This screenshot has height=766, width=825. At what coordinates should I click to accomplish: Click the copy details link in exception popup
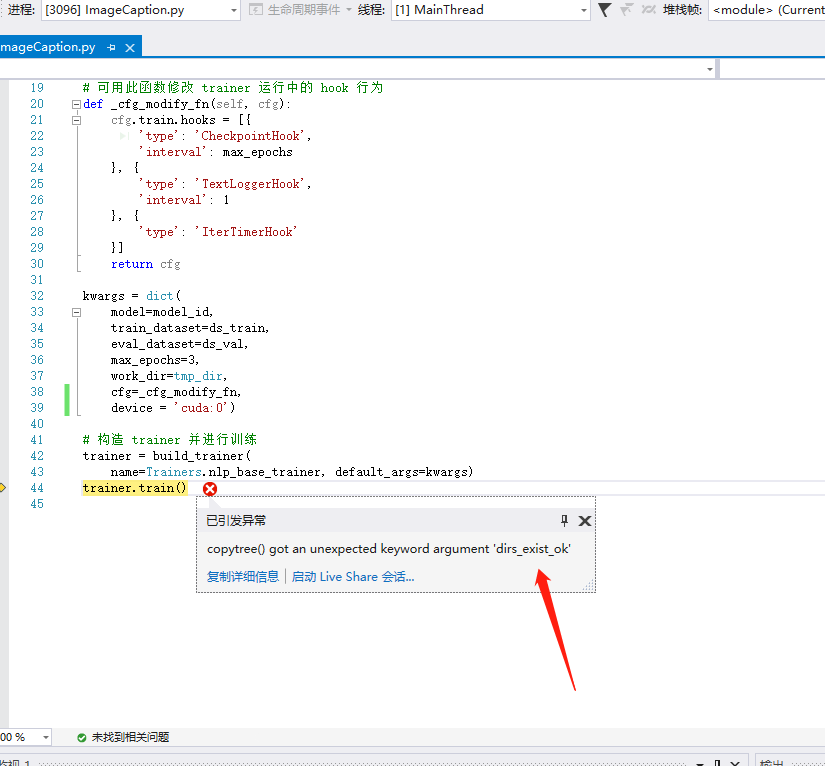[x=243, y=577]
